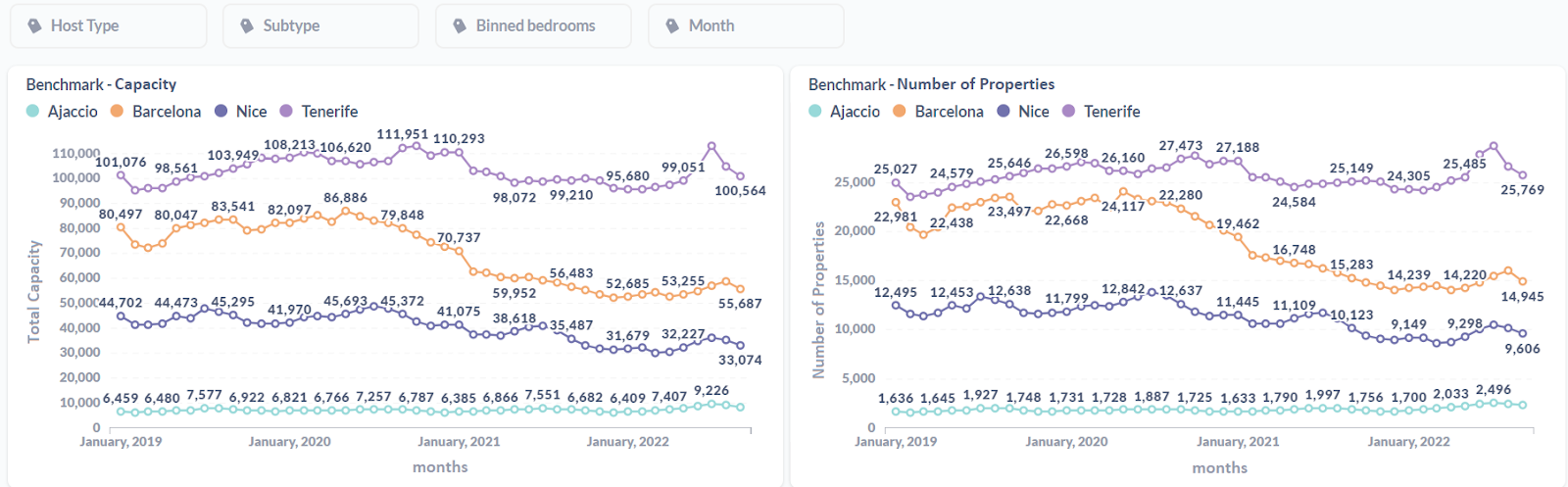Viewport: 1568px width, 487px height.
Task: Open the Subtype filter dropdown
Action: click(320, 26)
